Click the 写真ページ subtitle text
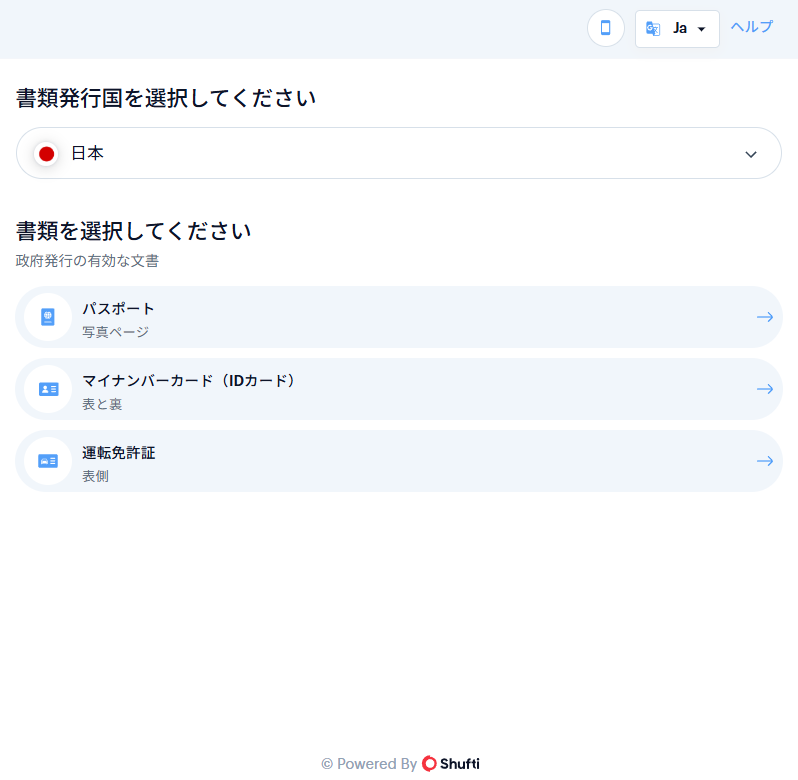 coord(116,332)
